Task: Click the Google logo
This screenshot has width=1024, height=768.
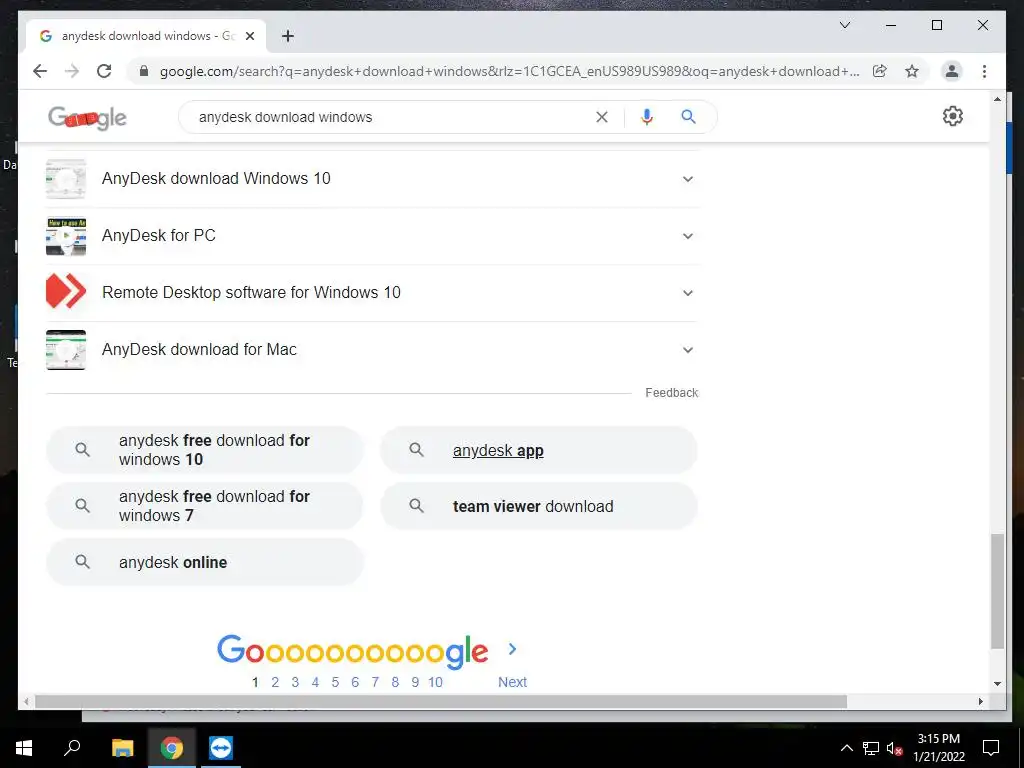Action: tap(87, 118)
